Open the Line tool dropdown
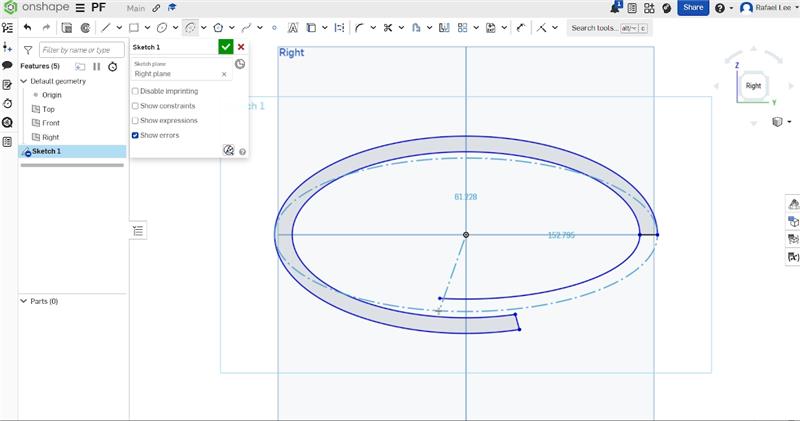800x421 pixels. 119,28
